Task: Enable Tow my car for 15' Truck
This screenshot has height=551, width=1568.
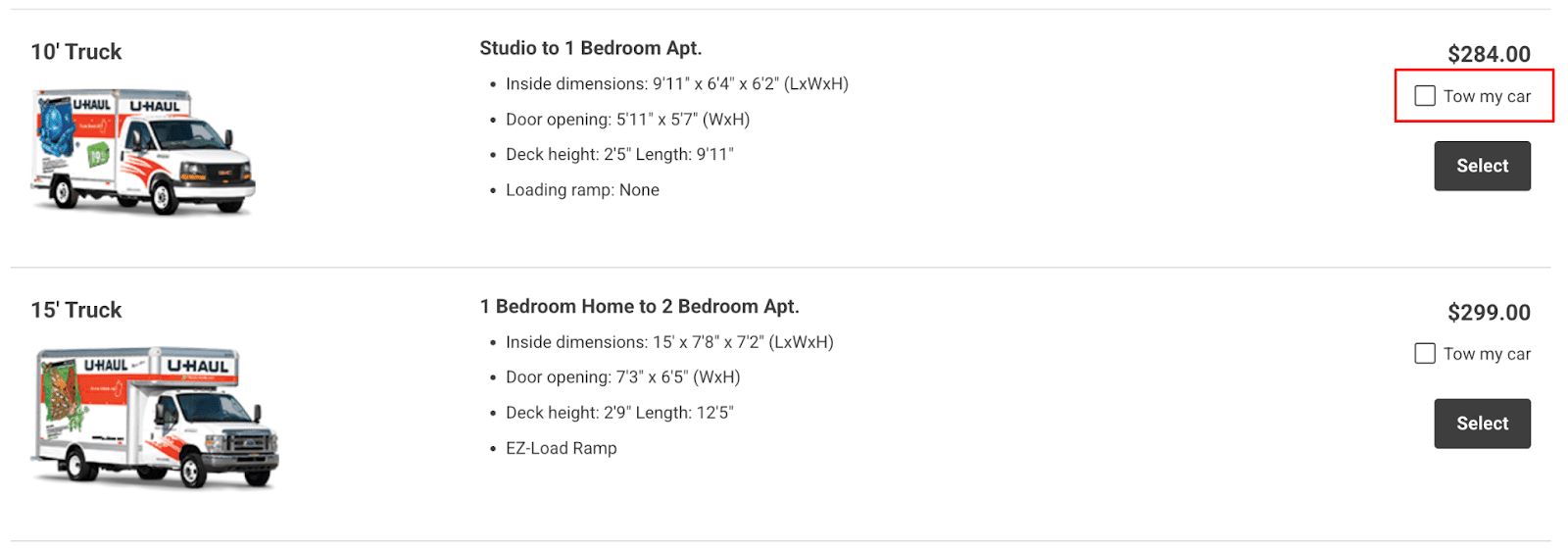Action: tap(1425, 354)
